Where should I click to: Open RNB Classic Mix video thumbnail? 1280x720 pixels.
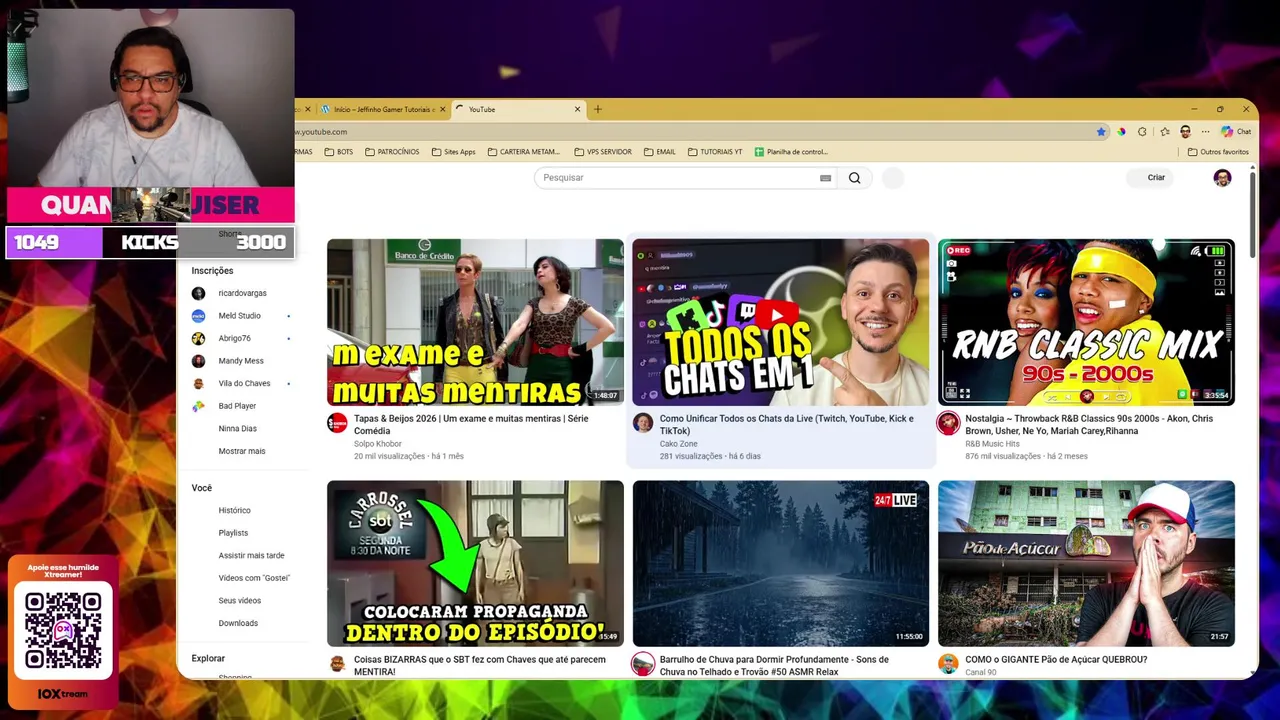[x=1086, y=322]
